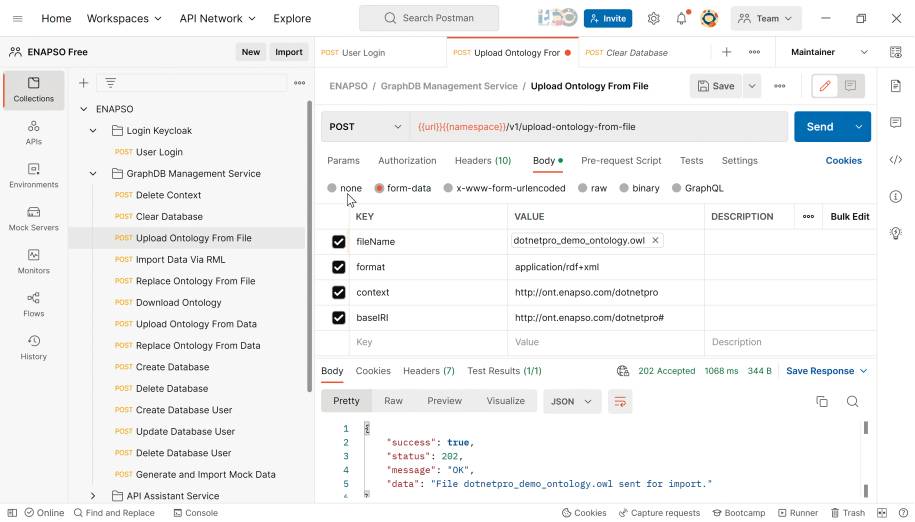Select the binary body radio button
This screenshot has width=915, height=522.
pyautogui.click(x=624, y=188)
